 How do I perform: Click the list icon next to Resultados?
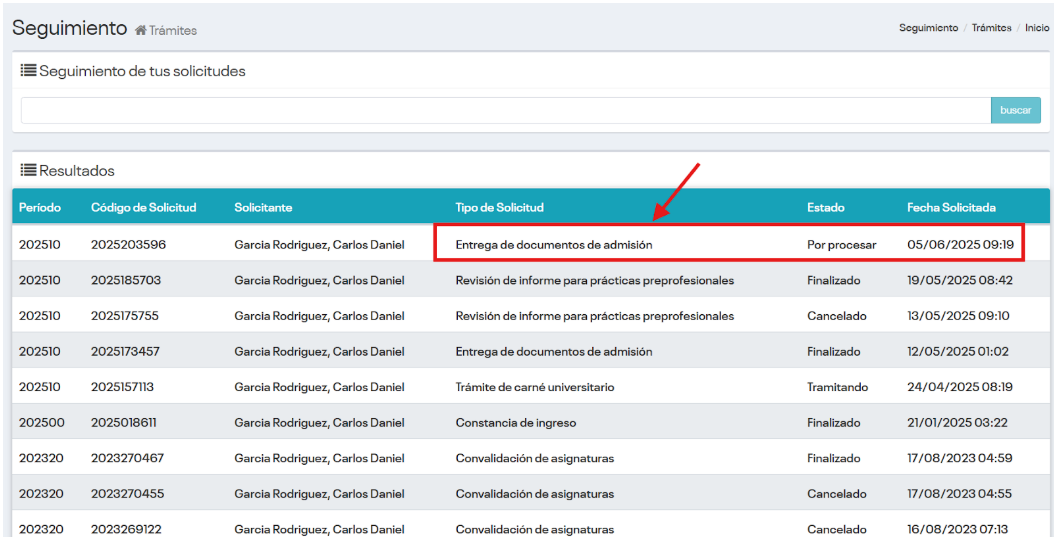[29, 170]
